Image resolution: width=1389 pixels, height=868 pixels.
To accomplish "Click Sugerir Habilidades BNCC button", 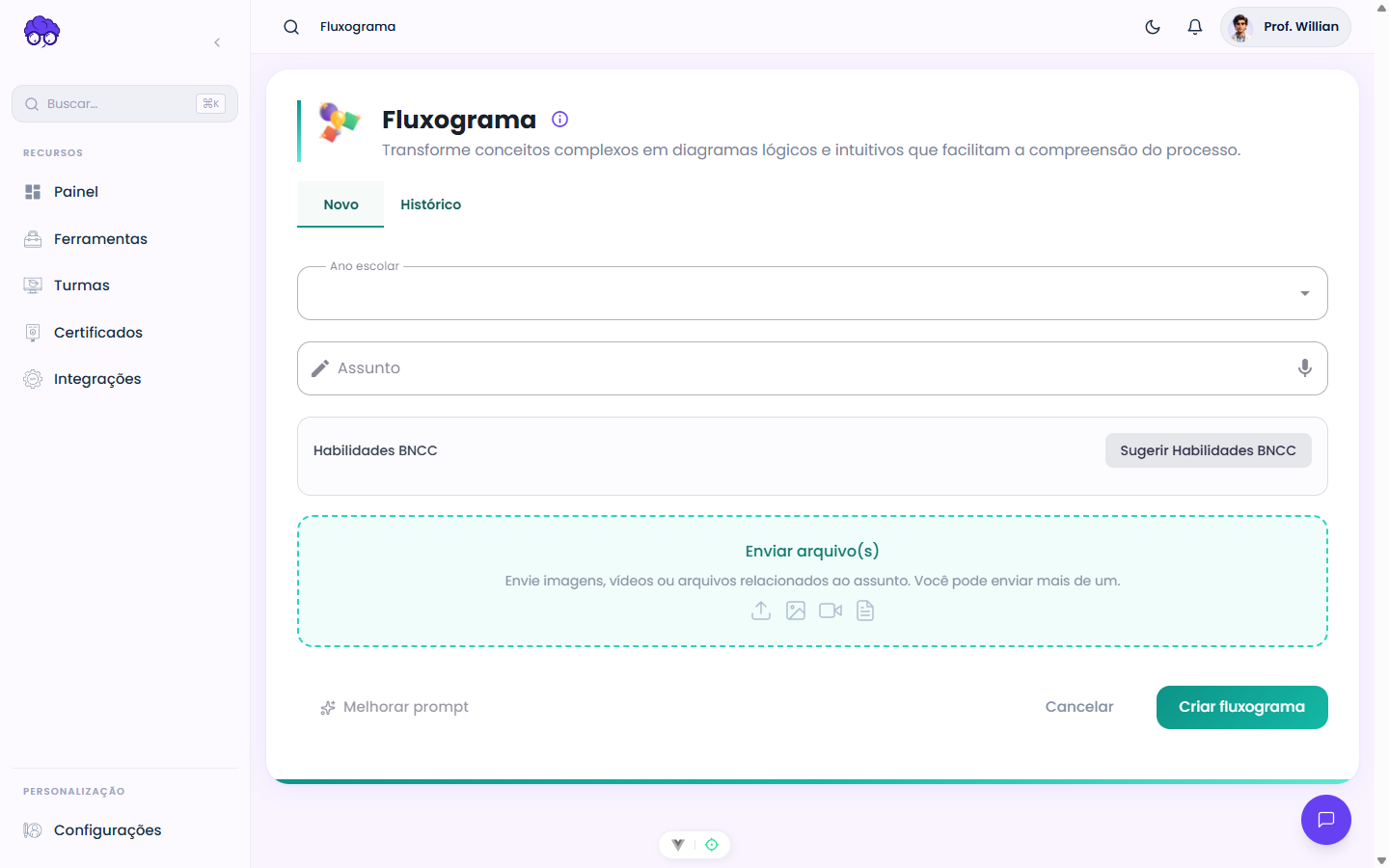I will pyautogui.click(x=1208, y=450).
